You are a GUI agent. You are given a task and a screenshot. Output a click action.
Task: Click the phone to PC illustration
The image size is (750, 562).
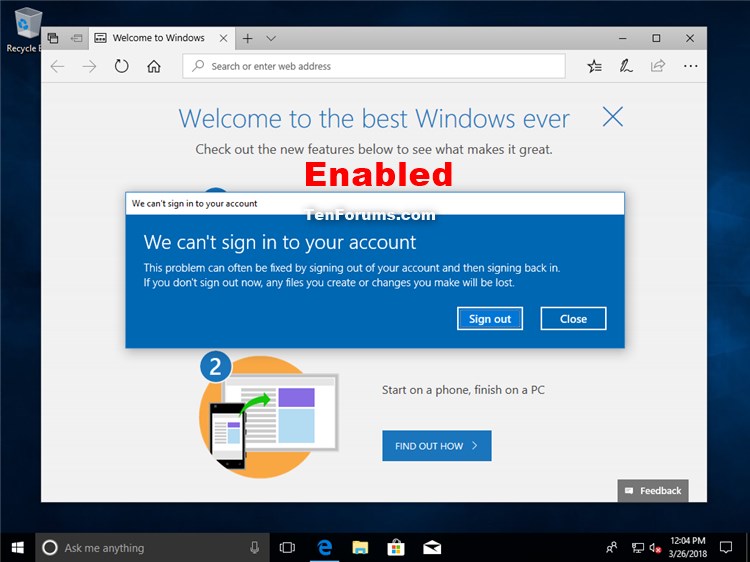(x=269, y=415)
